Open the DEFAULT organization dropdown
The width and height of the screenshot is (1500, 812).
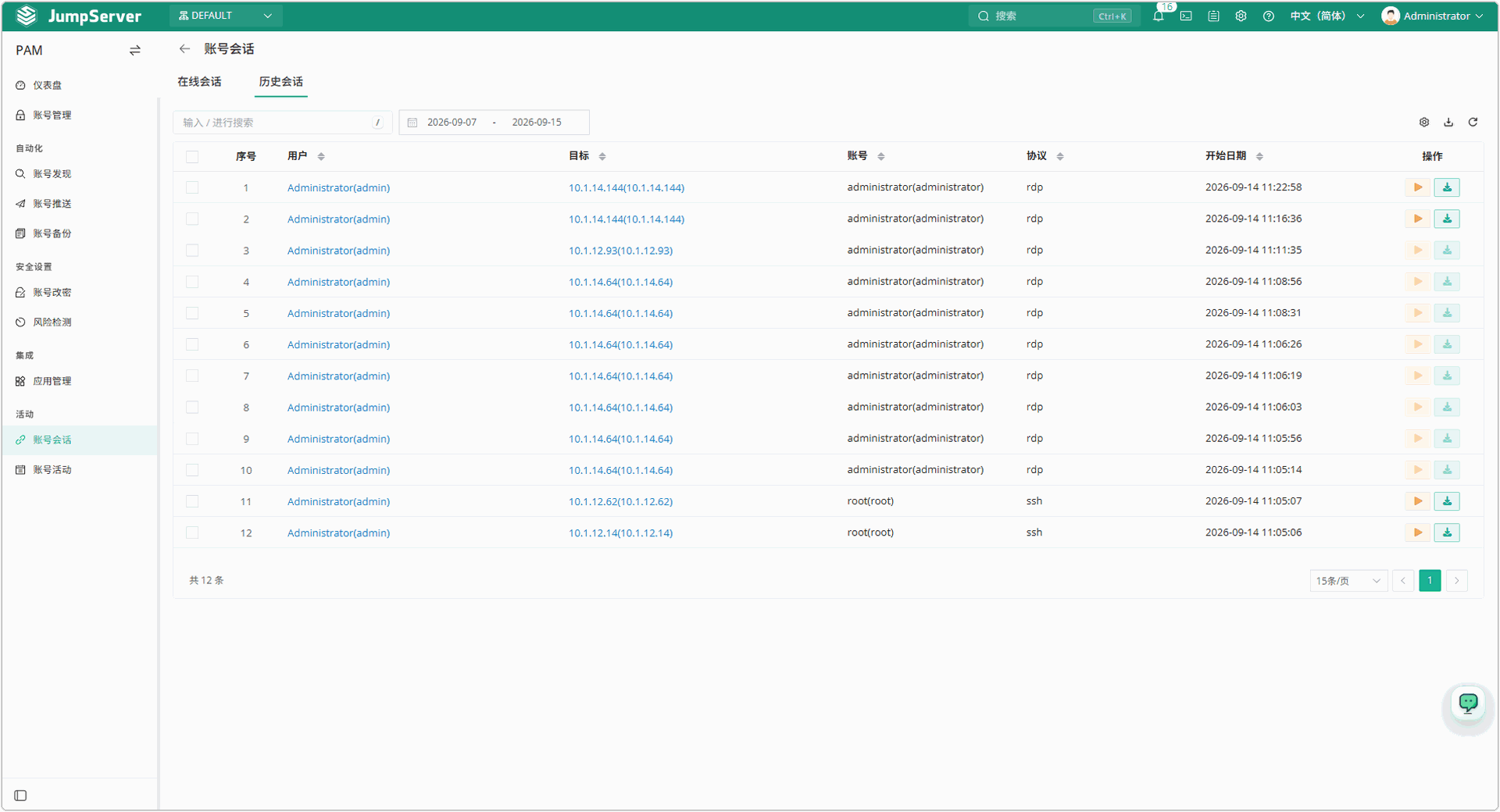click(x=226, y=16)
